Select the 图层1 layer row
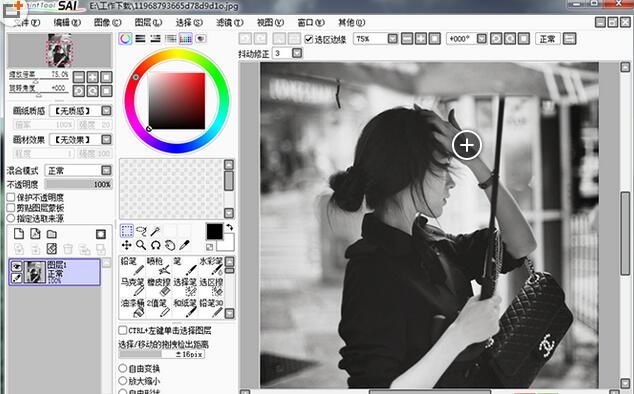 click(x=55, y=272)
